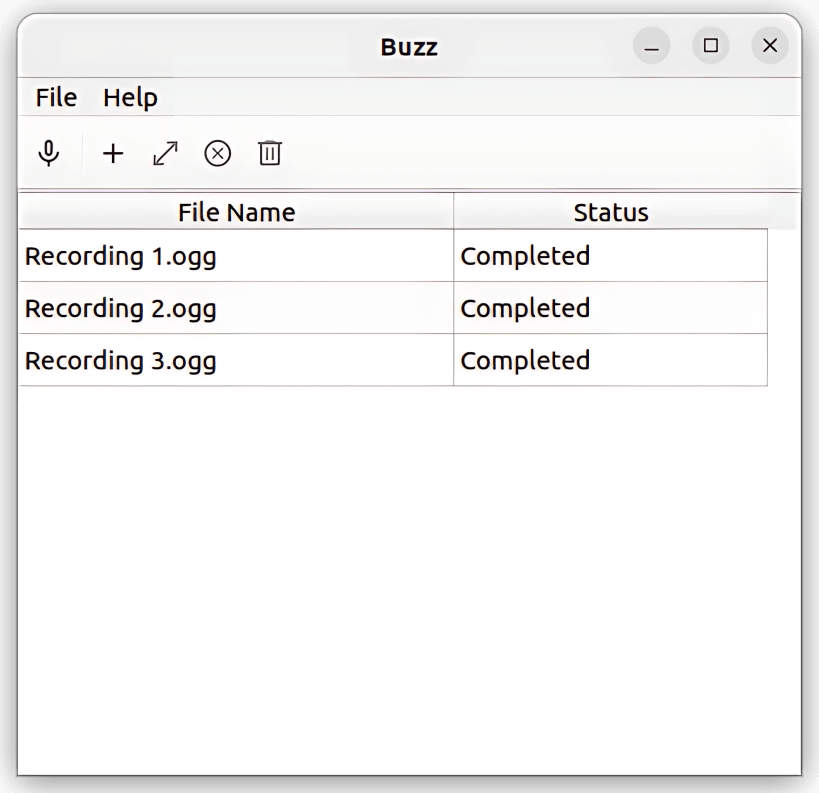Open the File menu

click(54, 97)
